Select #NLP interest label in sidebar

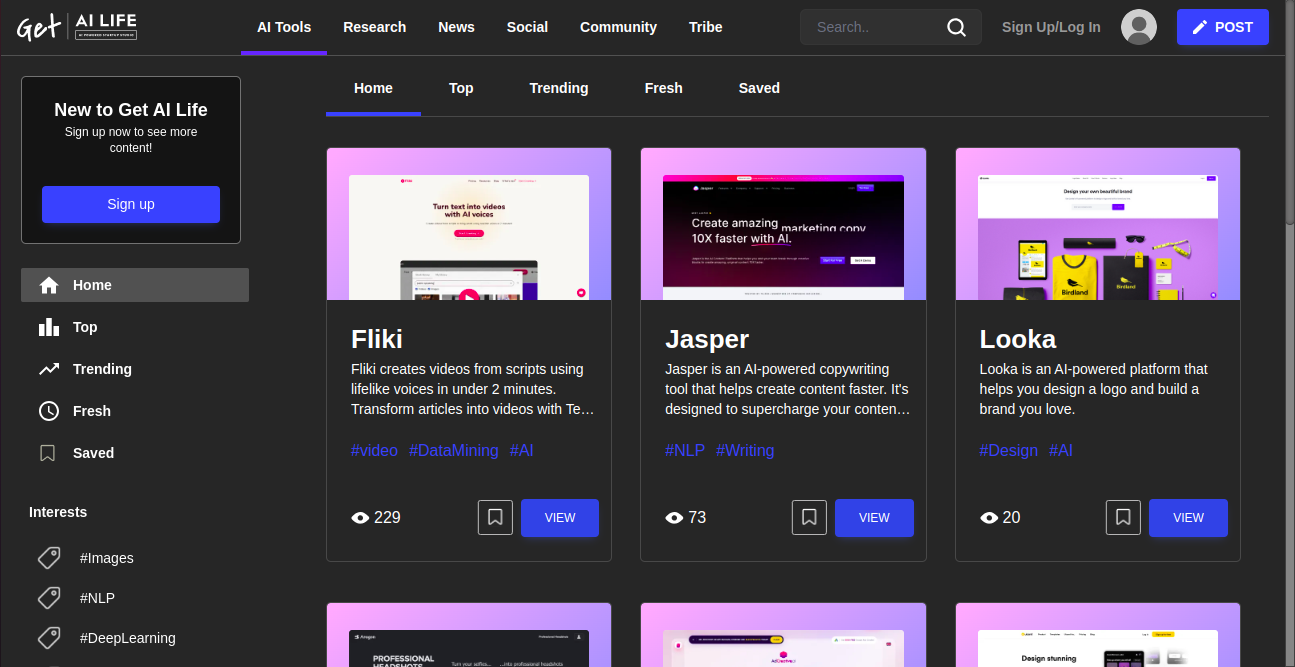click(x=97, y=598)
